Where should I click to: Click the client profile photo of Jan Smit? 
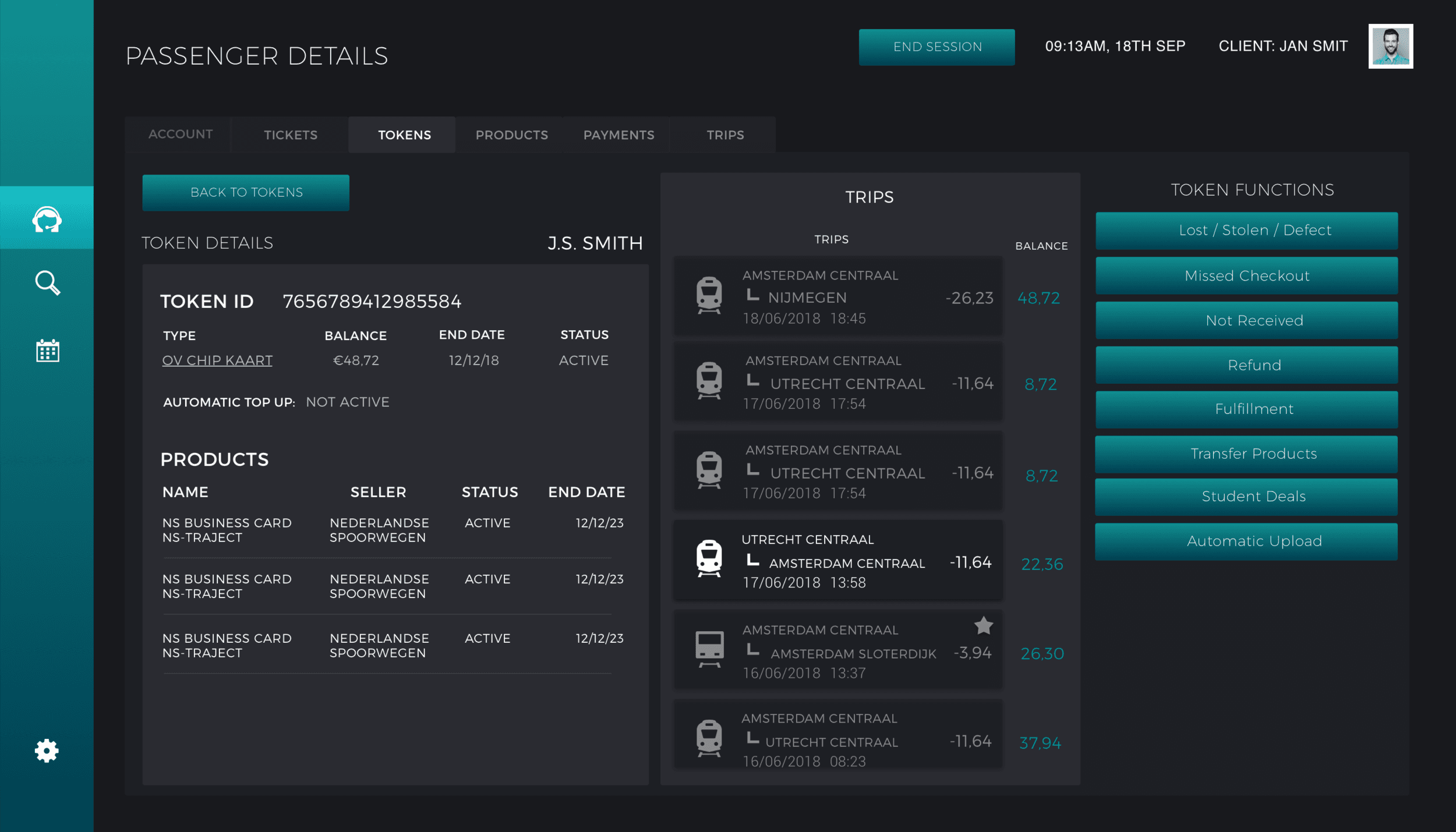pos(1390,47)
